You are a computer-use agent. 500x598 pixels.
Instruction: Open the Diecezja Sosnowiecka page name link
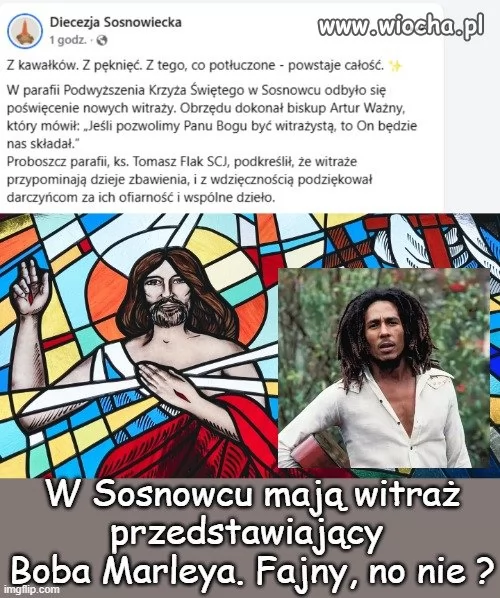tap(116, 22)
